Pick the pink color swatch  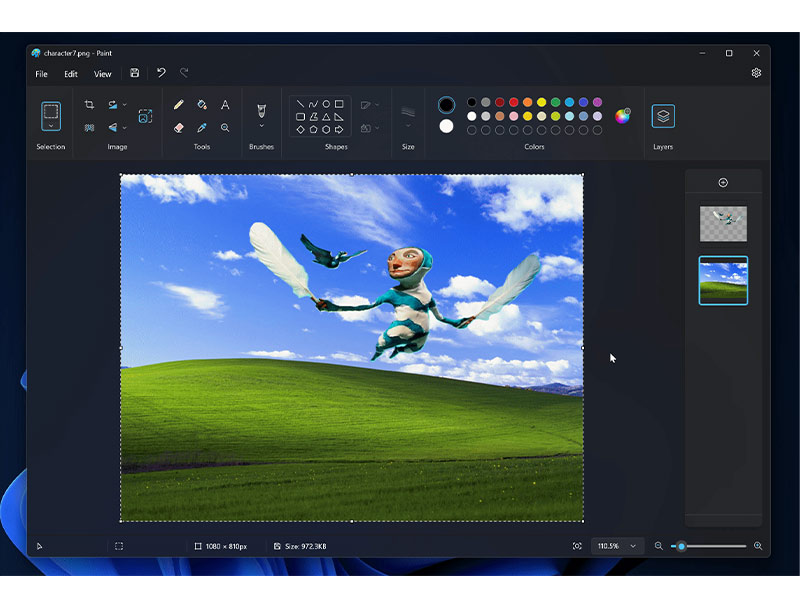click(514, 116)
